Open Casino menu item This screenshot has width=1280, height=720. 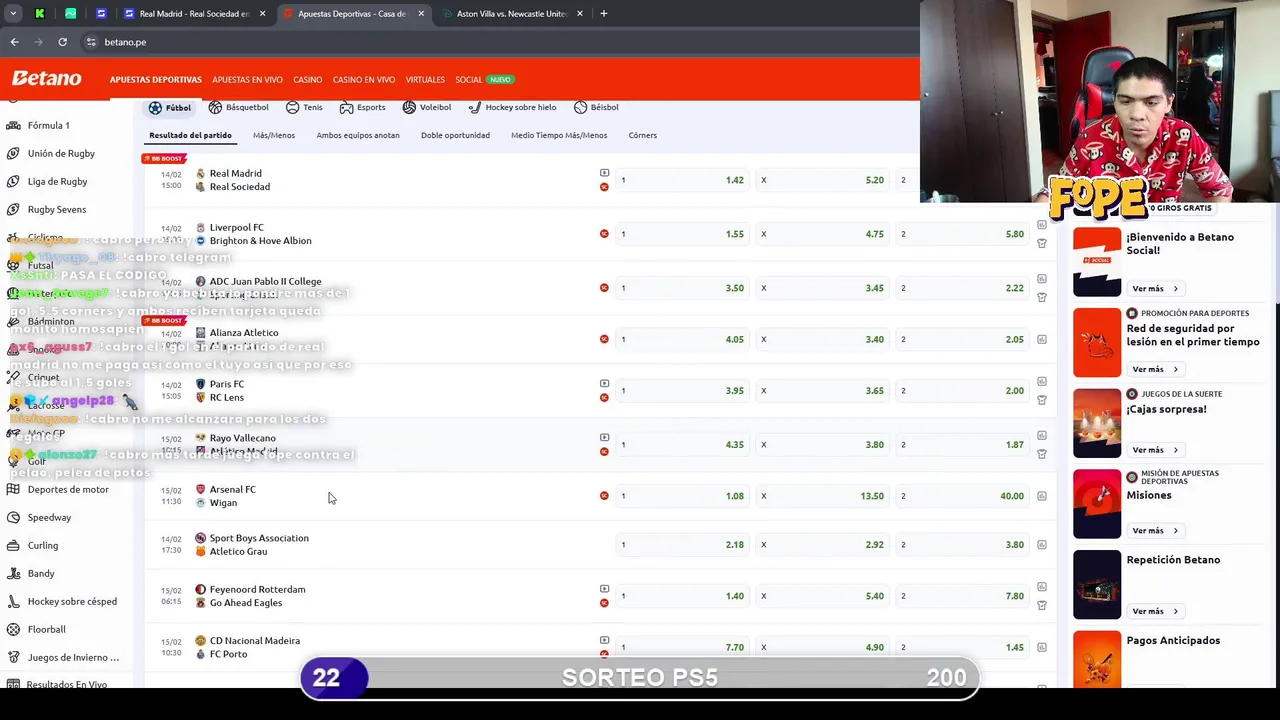click(307, 79)
